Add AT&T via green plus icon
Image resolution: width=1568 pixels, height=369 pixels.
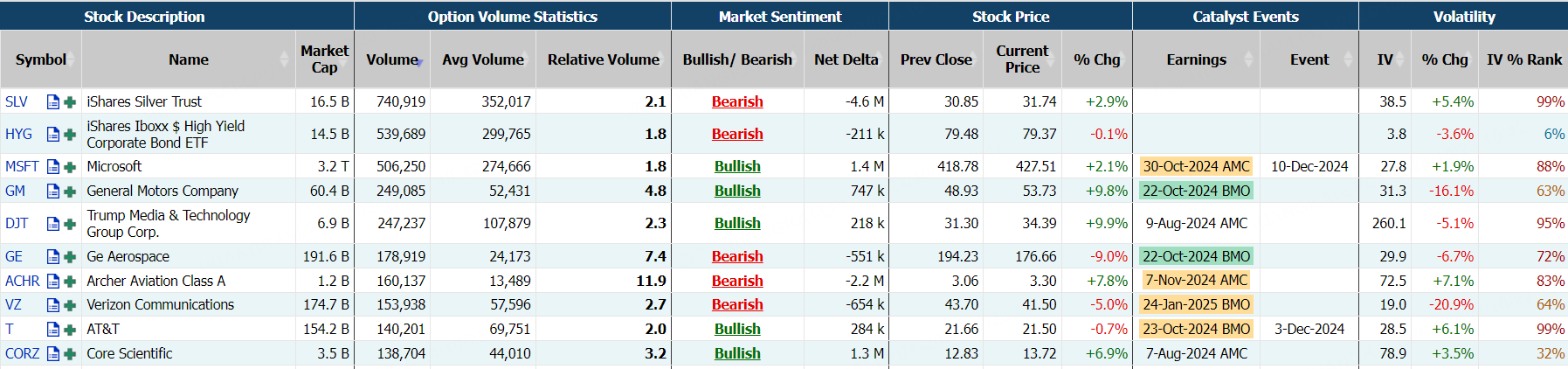[70, 330]
